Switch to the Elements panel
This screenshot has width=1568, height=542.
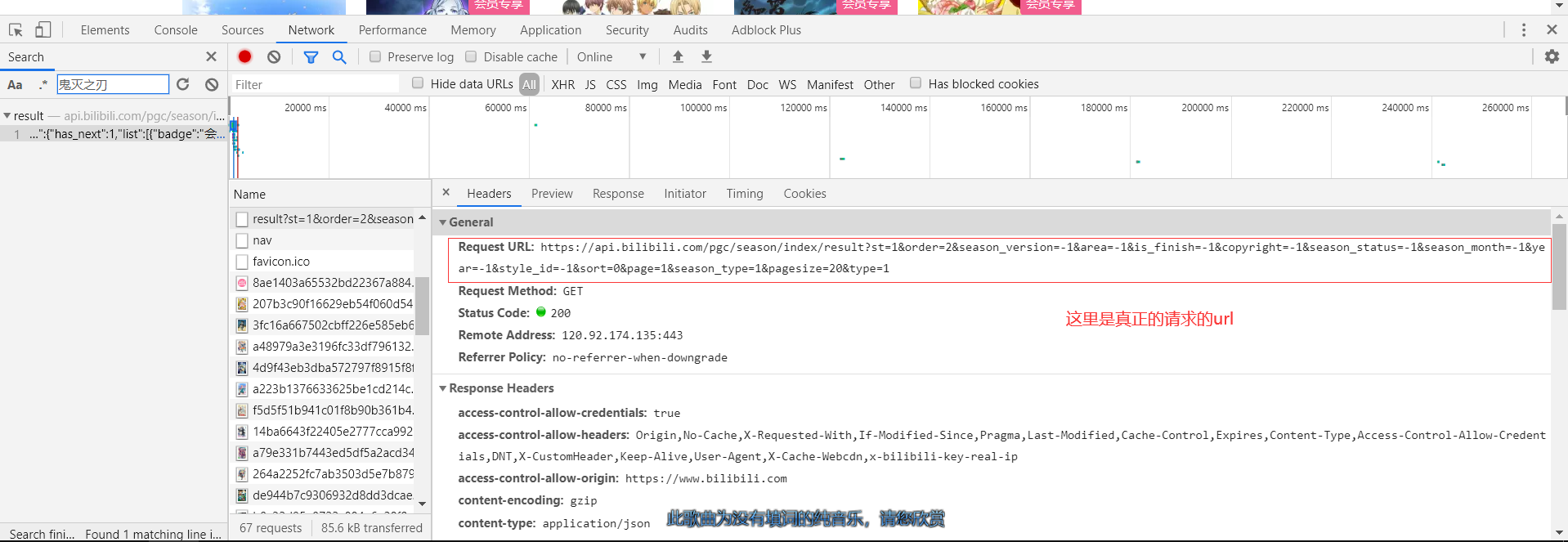(x=105, y=30)
